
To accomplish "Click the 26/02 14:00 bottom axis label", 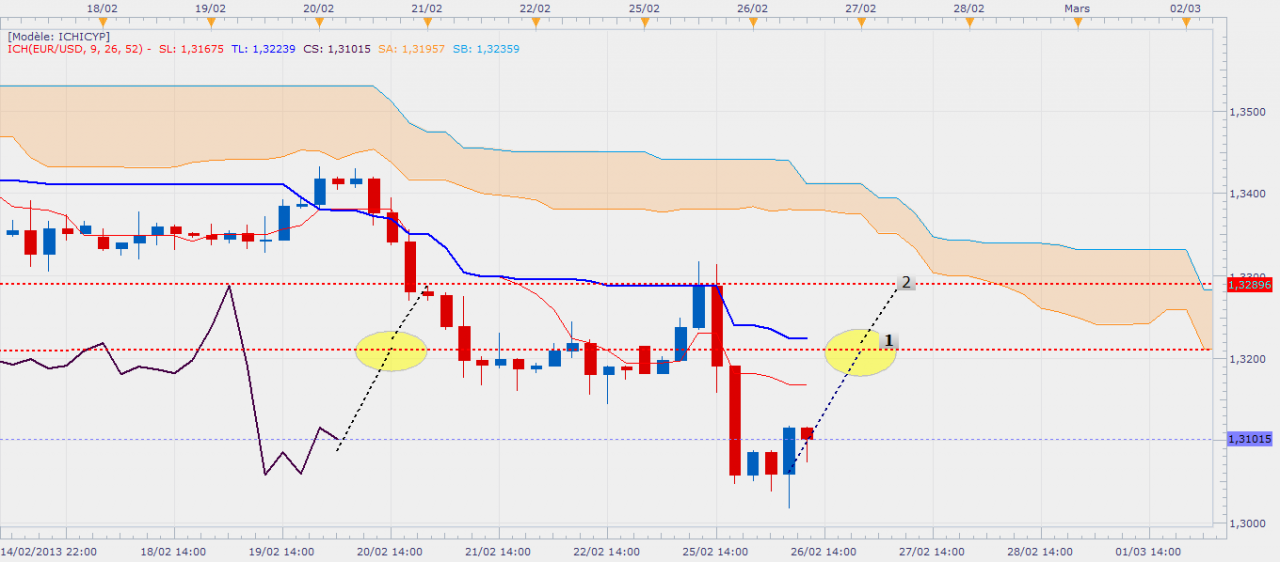I will [x=825, y=551].
